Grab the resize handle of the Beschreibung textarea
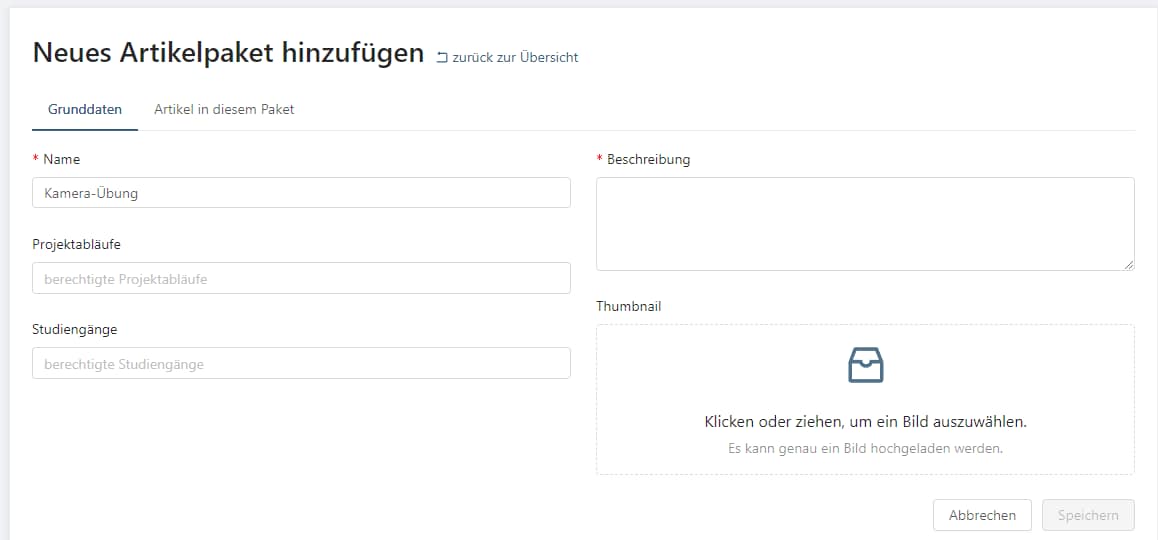The width and height of the screenshot is (1158, 540). [x=1128, y=264]
